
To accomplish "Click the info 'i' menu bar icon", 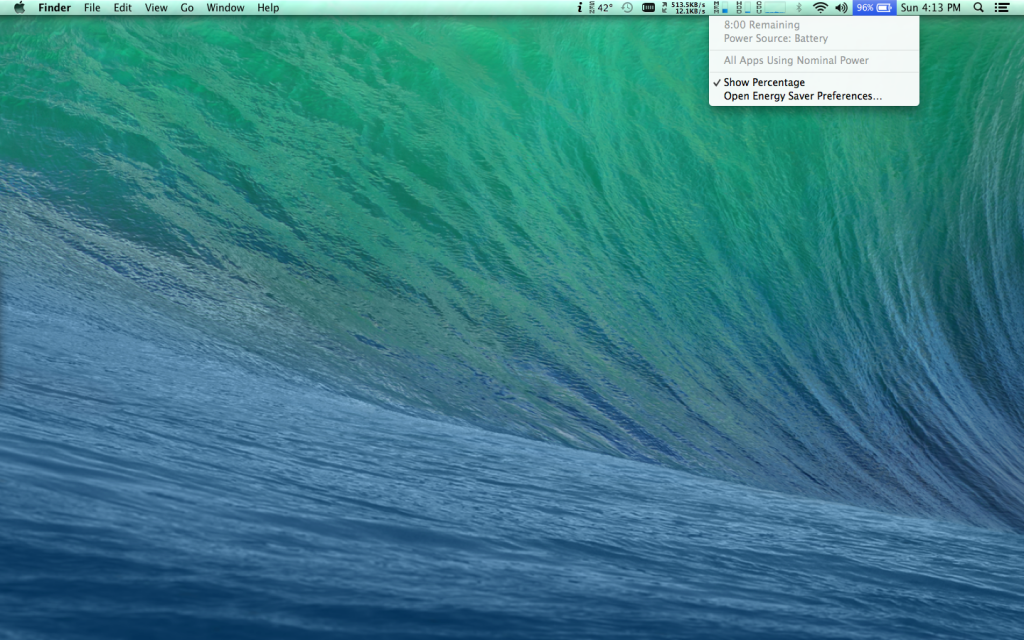I will pyautogui.click(x=579, y=8).
